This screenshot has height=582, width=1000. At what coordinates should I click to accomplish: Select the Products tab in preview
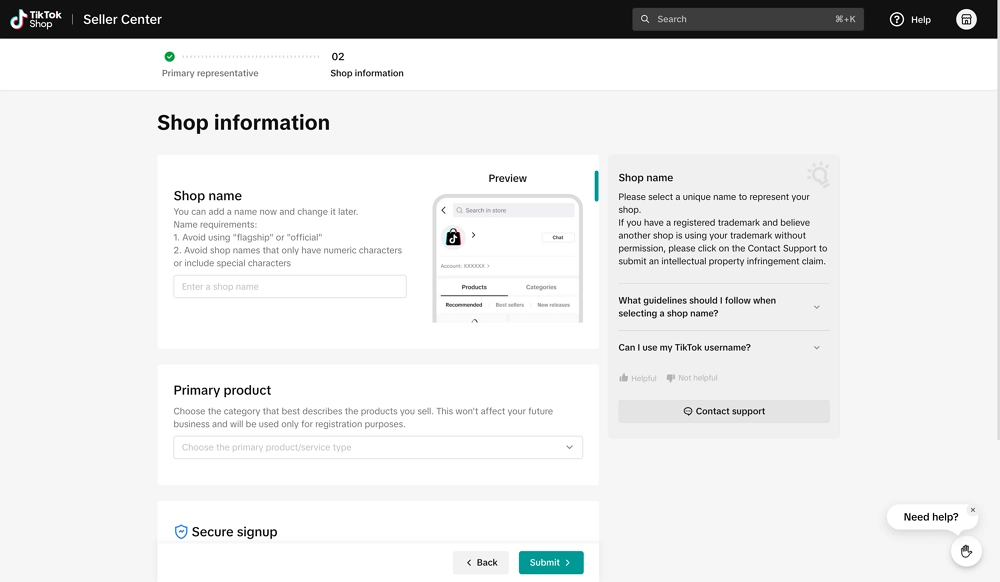tap(474, 287)
